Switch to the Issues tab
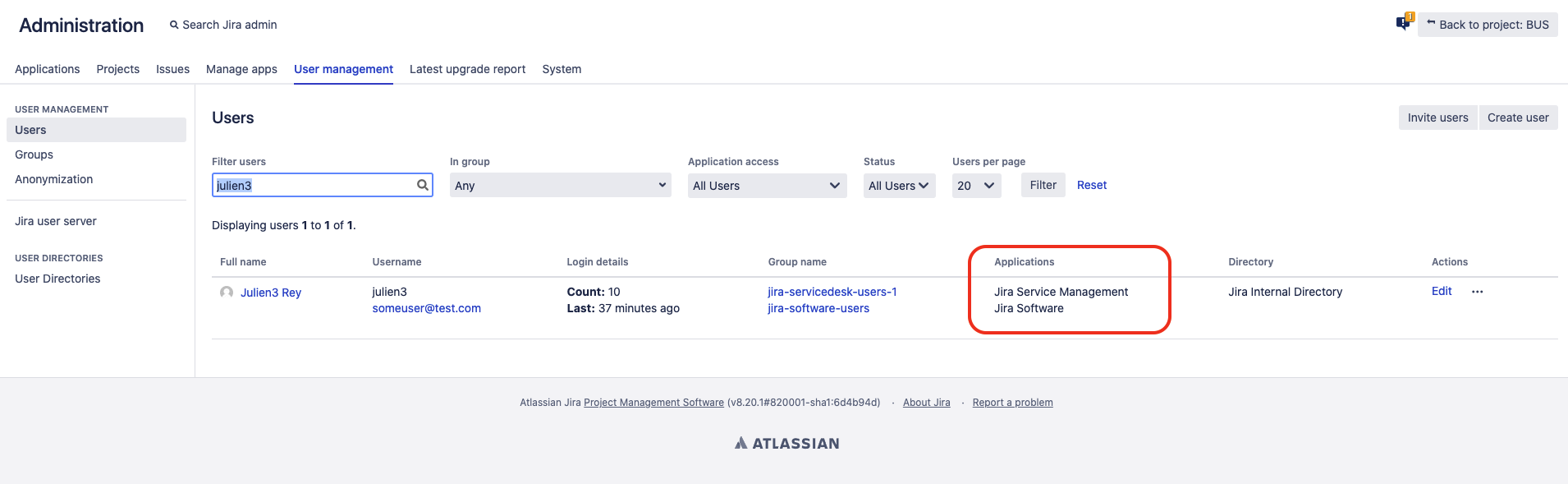1568x484 pixels. [172, 69]
